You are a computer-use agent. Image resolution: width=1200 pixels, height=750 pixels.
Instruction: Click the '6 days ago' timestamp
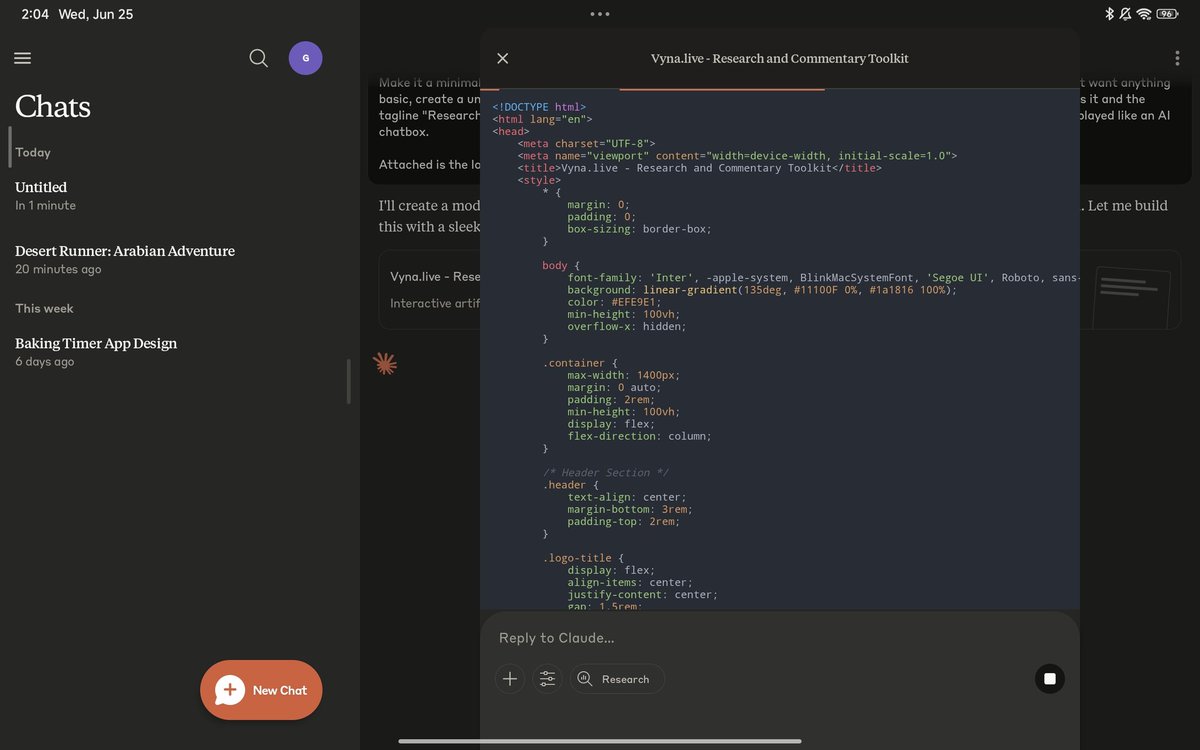44,361
